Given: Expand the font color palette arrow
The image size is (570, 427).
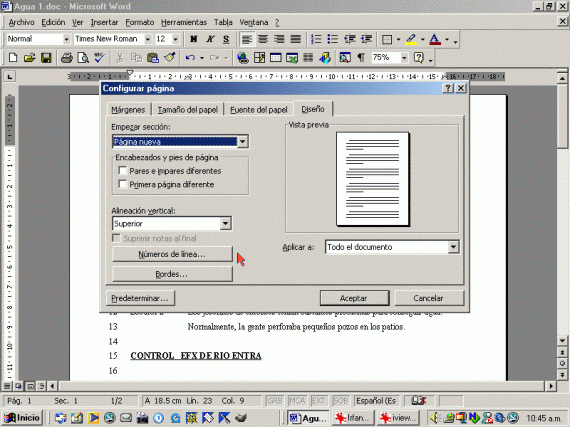Looking at the screenshot, I should click(x=447, y=39).
